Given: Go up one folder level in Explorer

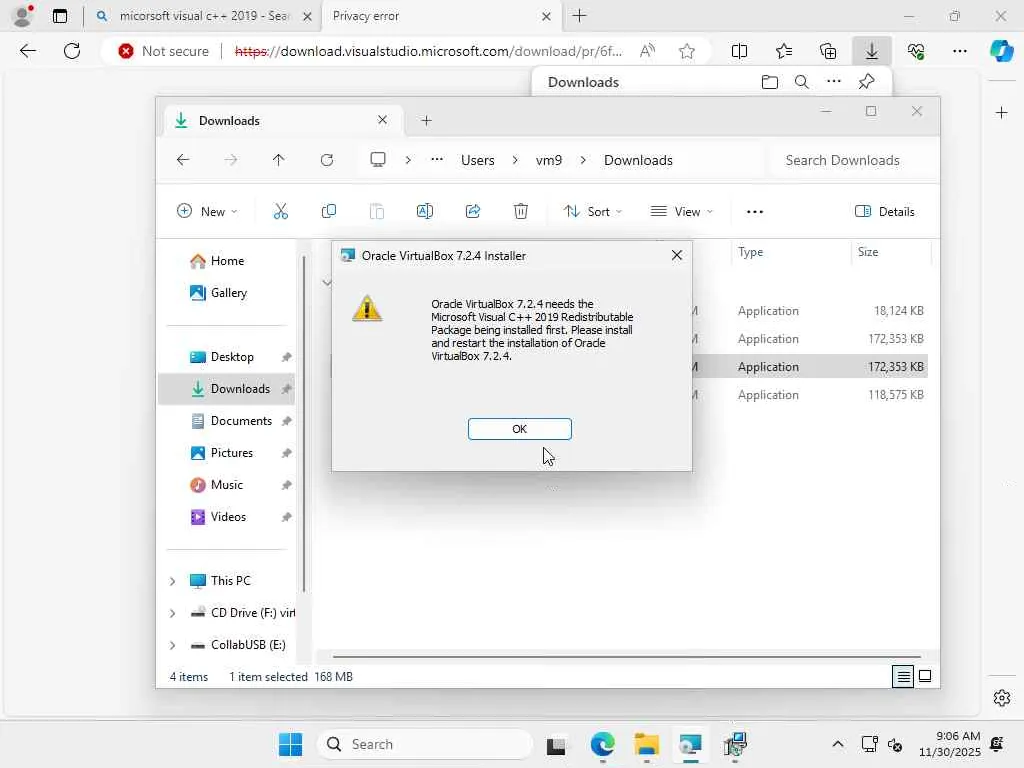Looking at the screenshot, I should tap(279, 160).
